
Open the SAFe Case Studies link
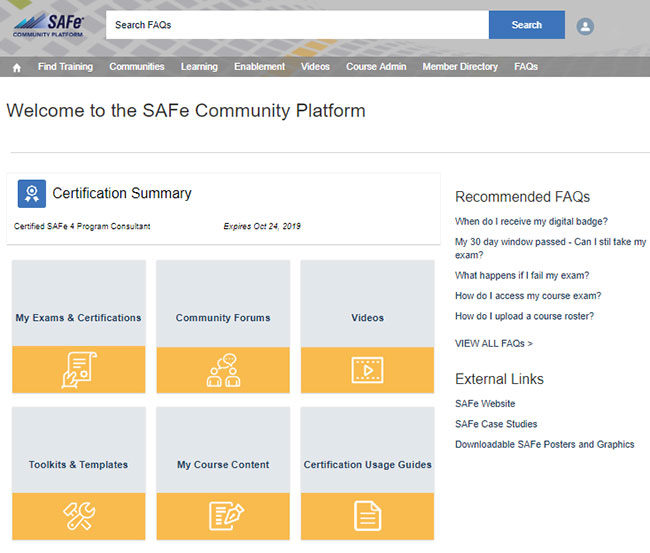pyautogui.click(x=496, y=424)
